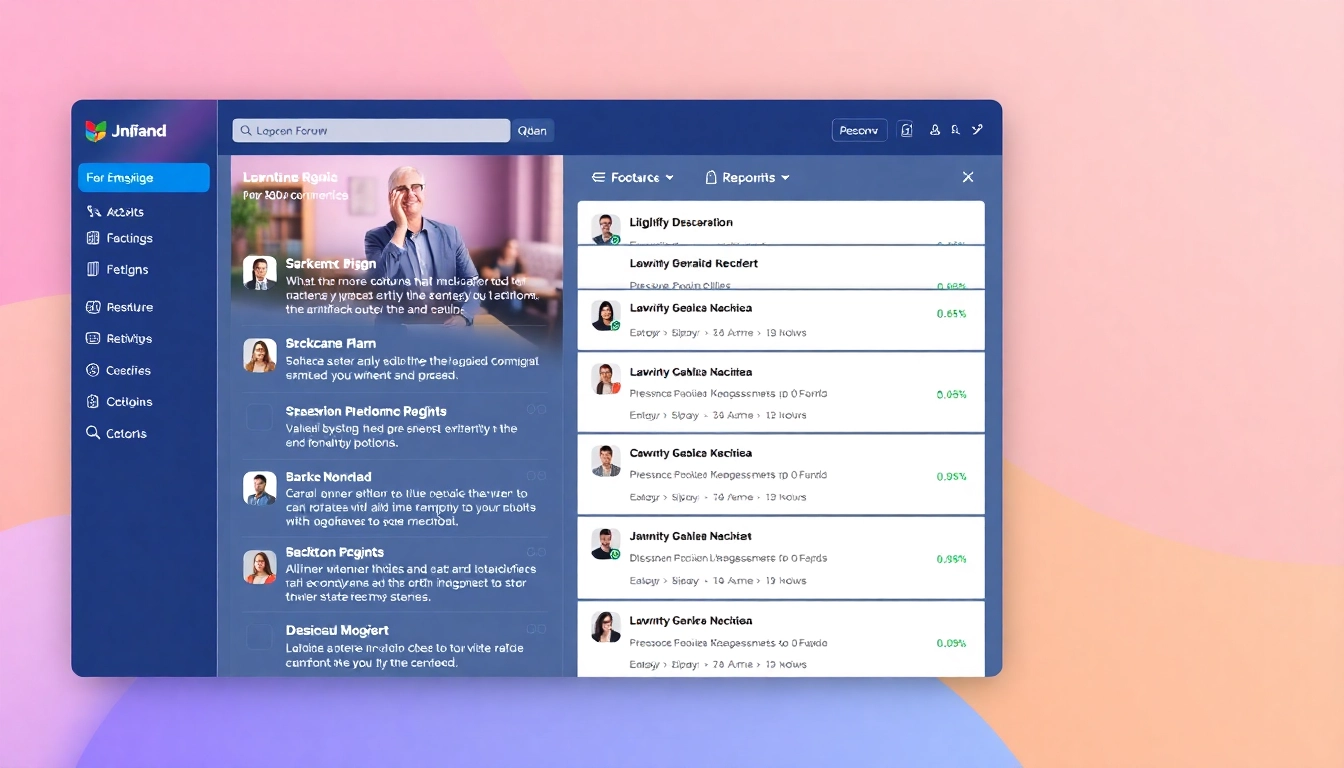Click the Barke Nondad avatar

pos(260,488)
